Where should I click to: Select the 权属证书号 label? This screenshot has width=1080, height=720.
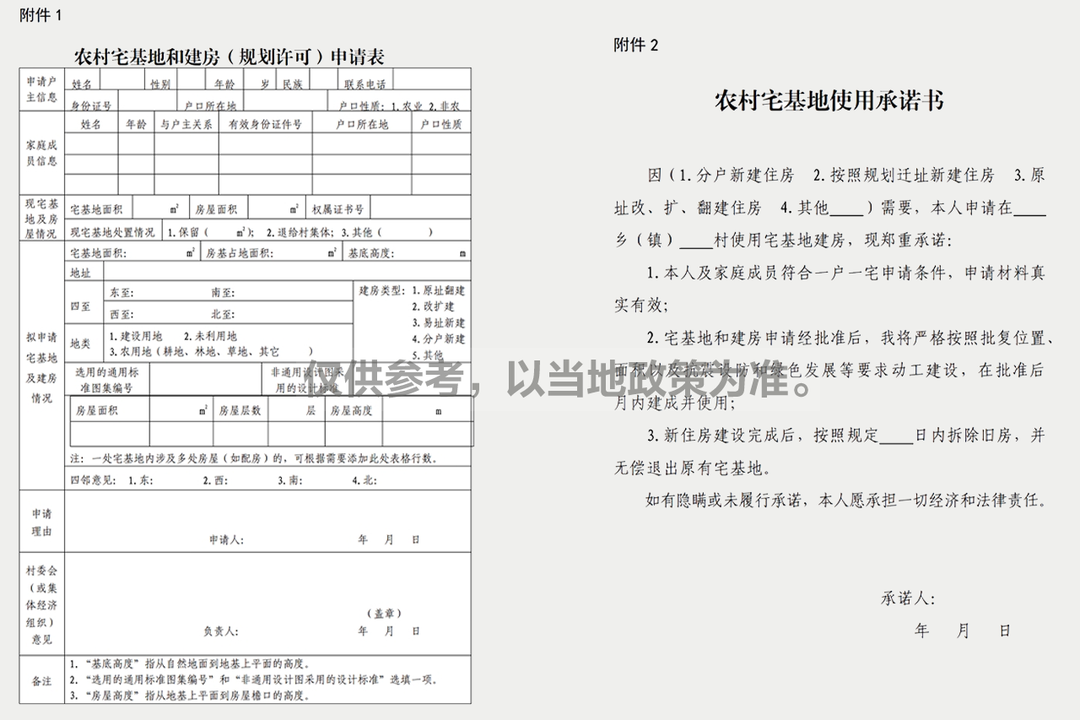point(338,209)
